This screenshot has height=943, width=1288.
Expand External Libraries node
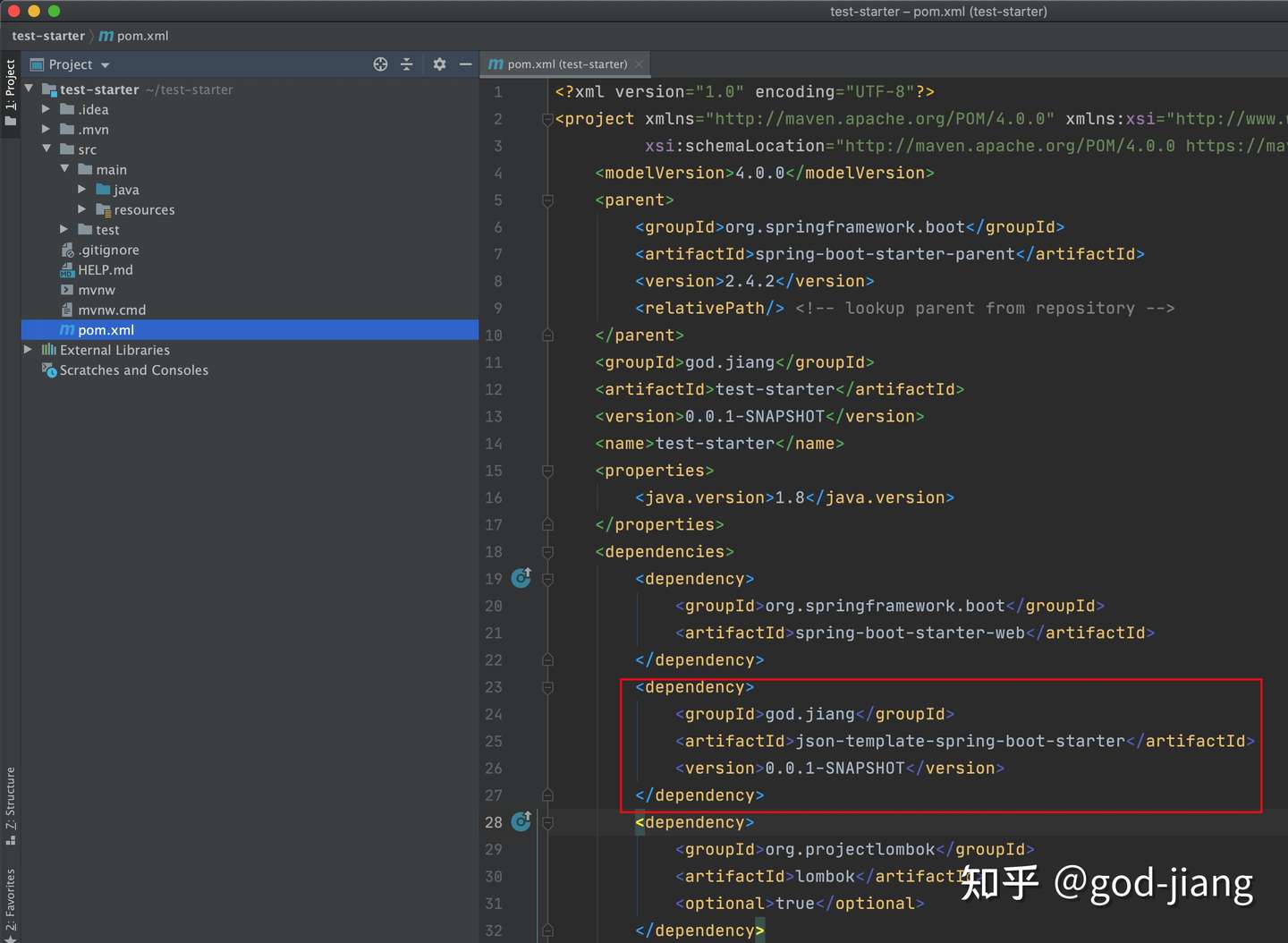[28, 350]
